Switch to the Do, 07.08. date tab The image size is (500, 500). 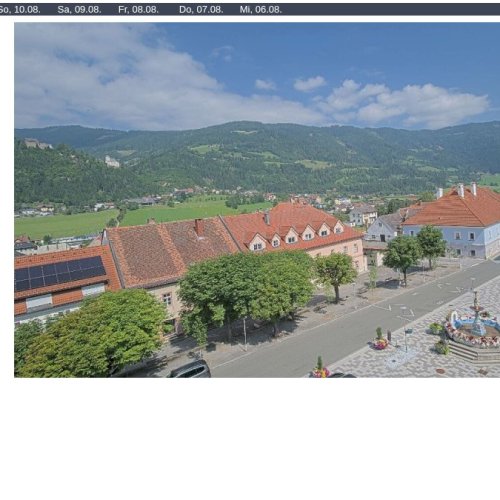[x=201, y=10]
